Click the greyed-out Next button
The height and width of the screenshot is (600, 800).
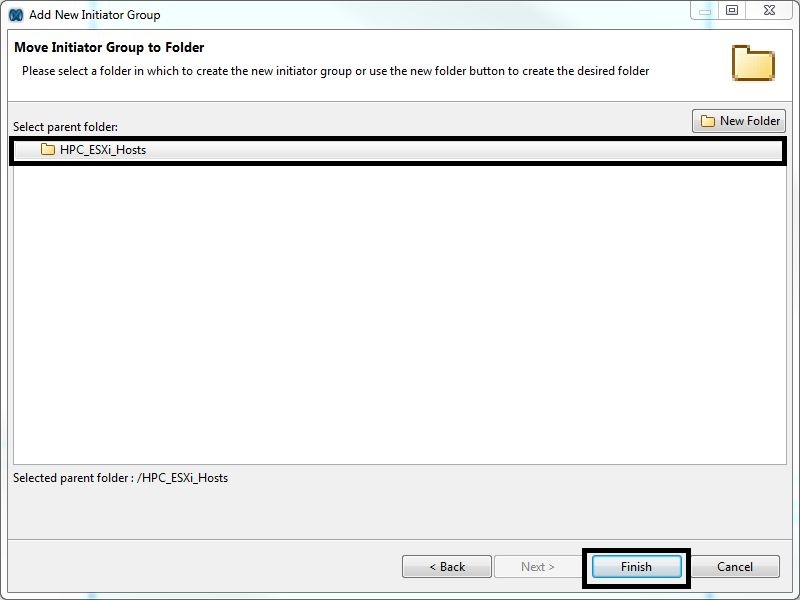coord(538,566)
